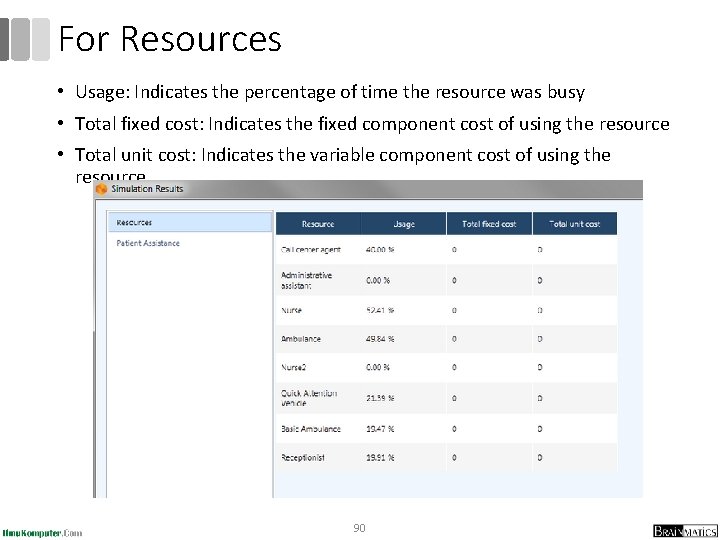Open the Patient Assistance sidebar item
720x540 pixels.
tap(148, 243)
